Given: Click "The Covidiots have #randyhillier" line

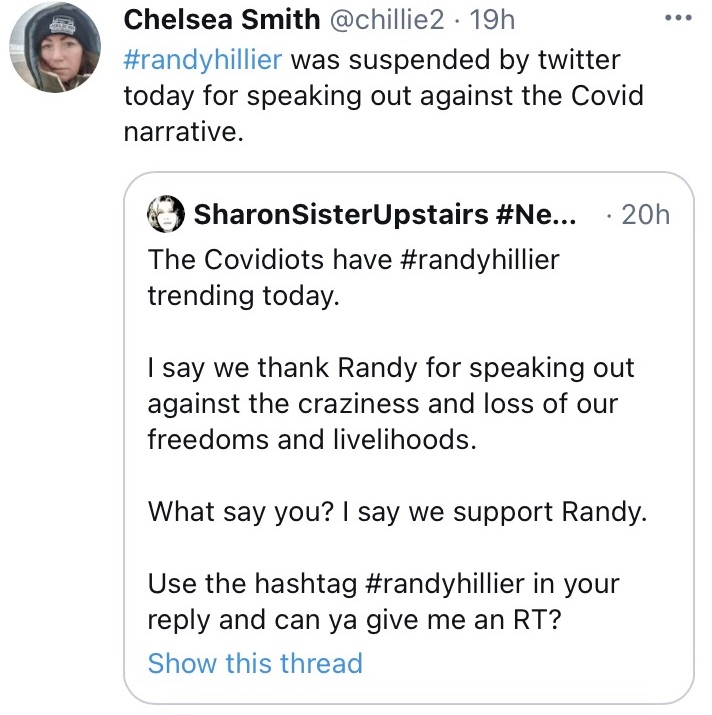Looking at the screenshot, I should tap(353, 260).
